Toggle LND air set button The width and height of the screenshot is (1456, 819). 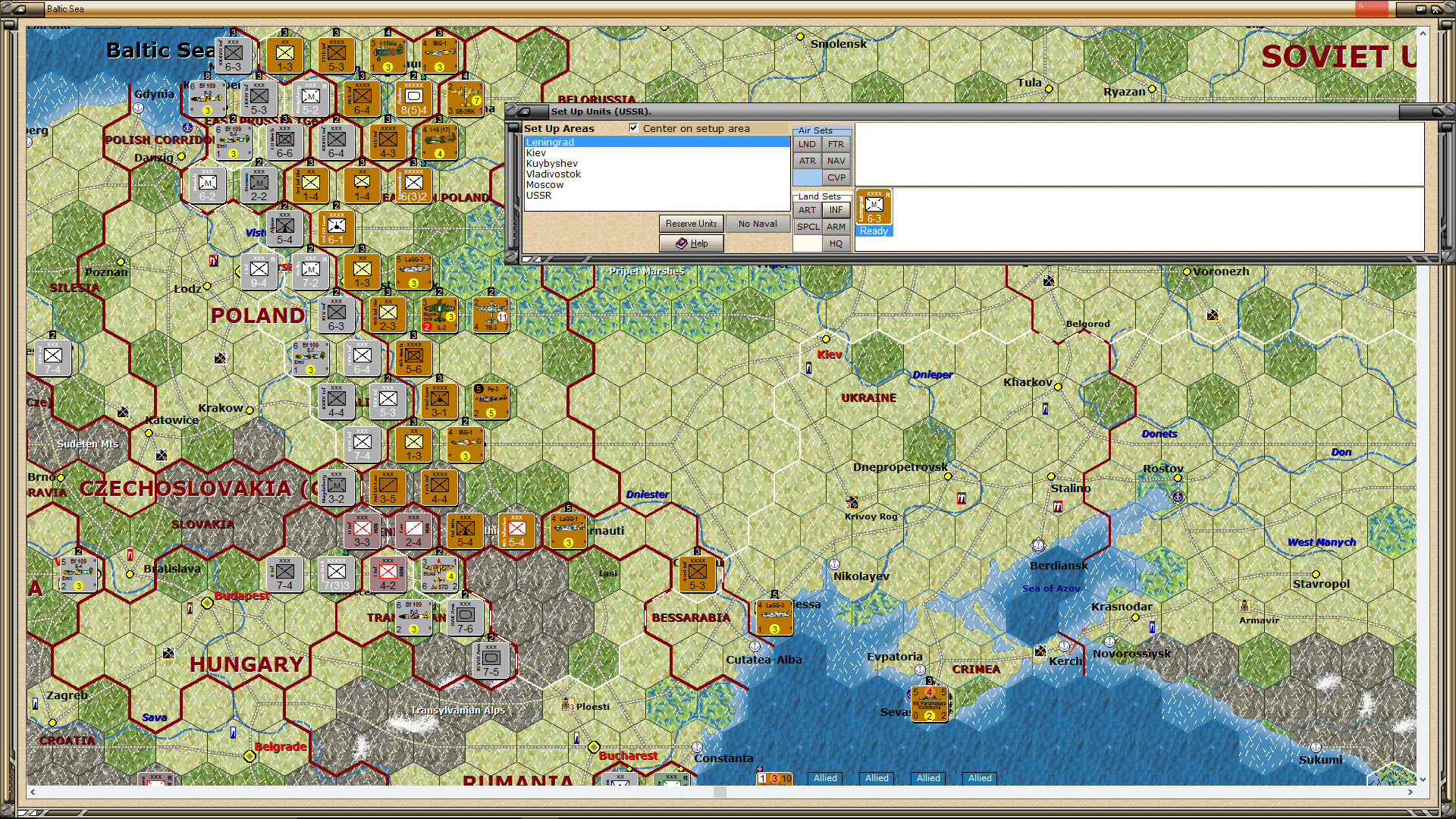tap(807, 144)
